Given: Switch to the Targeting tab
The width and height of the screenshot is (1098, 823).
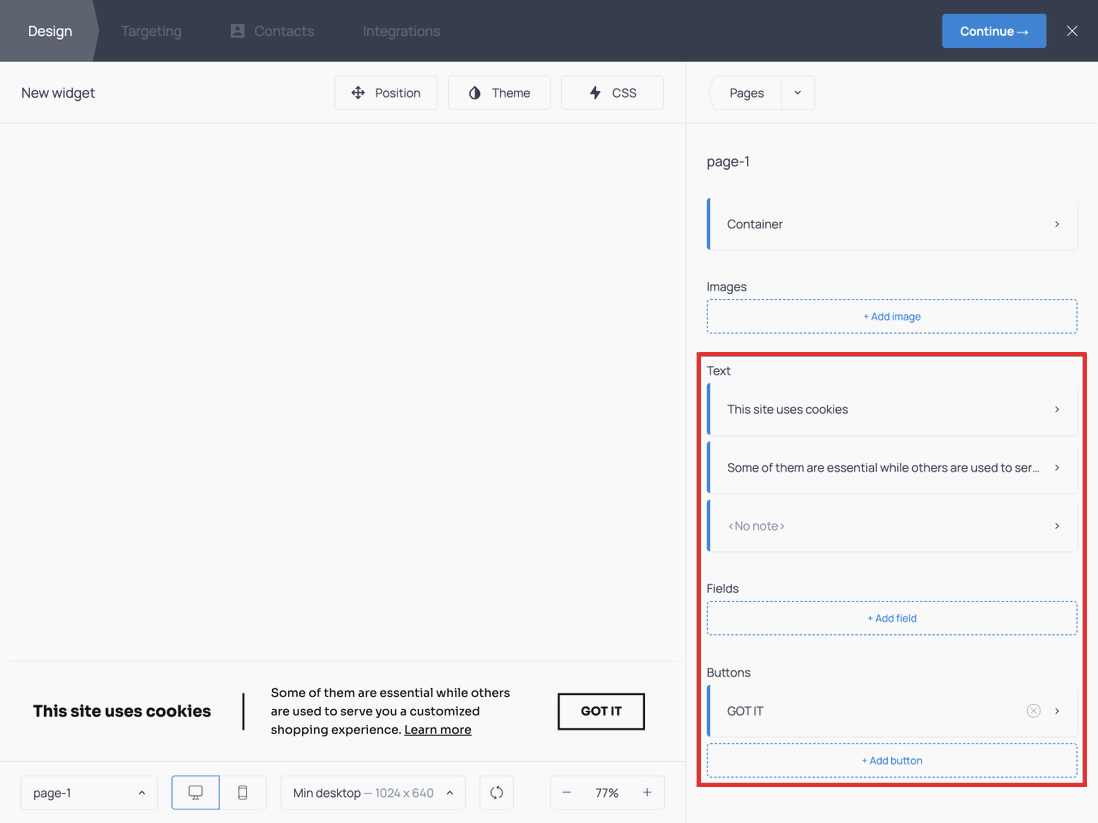Looking at the screenshot, I should point(151,31).
